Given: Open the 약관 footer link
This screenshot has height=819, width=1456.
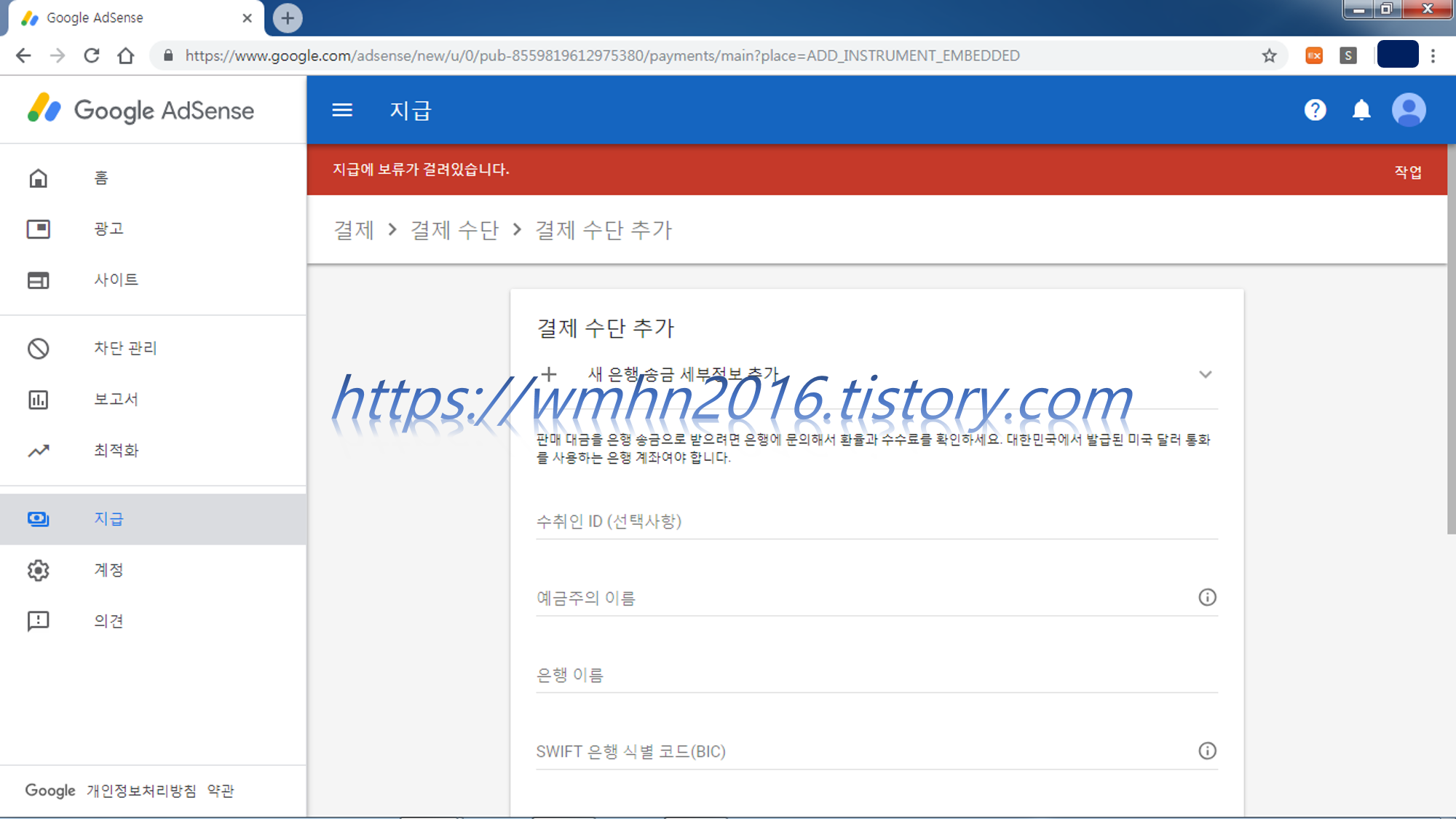Looking at the screenshot, I should tap(221, 791).
